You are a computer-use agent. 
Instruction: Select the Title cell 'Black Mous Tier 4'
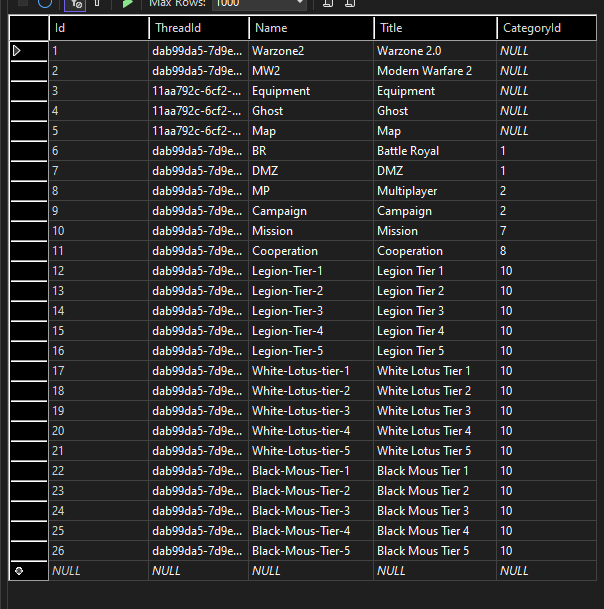(x=435, y=531)
